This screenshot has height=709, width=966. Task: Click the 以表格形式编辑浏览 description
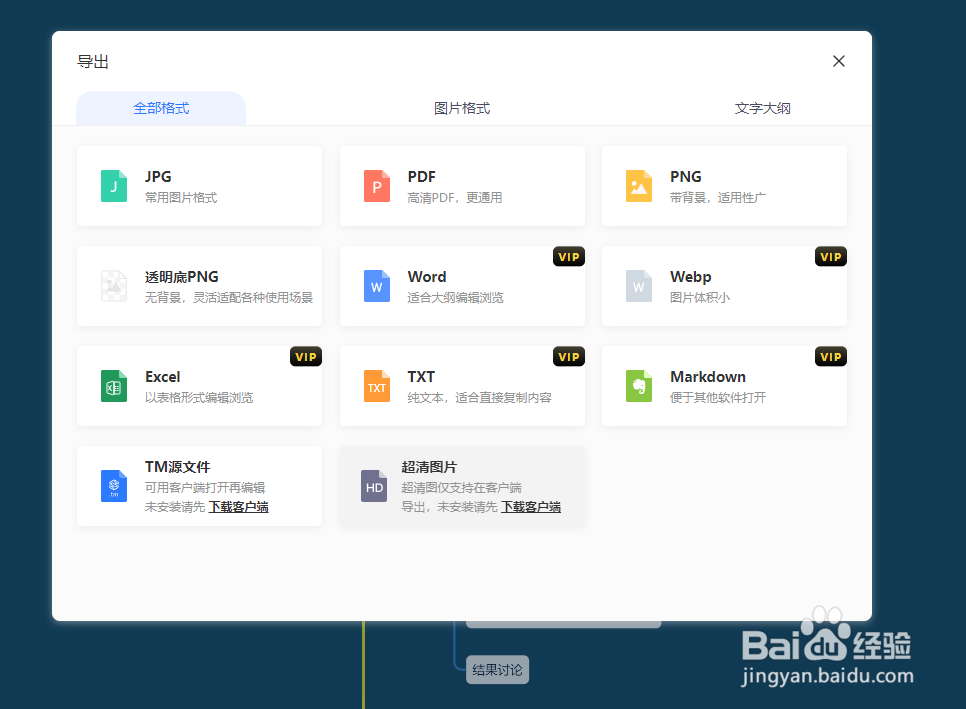tap(199, 398)
